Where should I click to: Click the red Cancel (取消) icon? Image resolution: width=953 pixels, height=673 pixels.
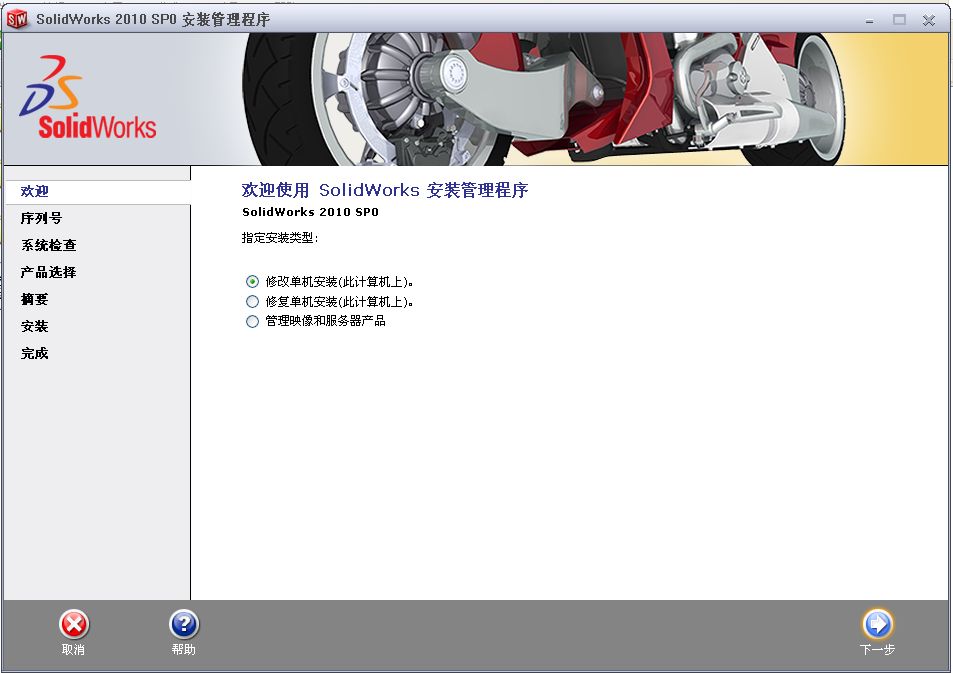[x=74, y=624]
